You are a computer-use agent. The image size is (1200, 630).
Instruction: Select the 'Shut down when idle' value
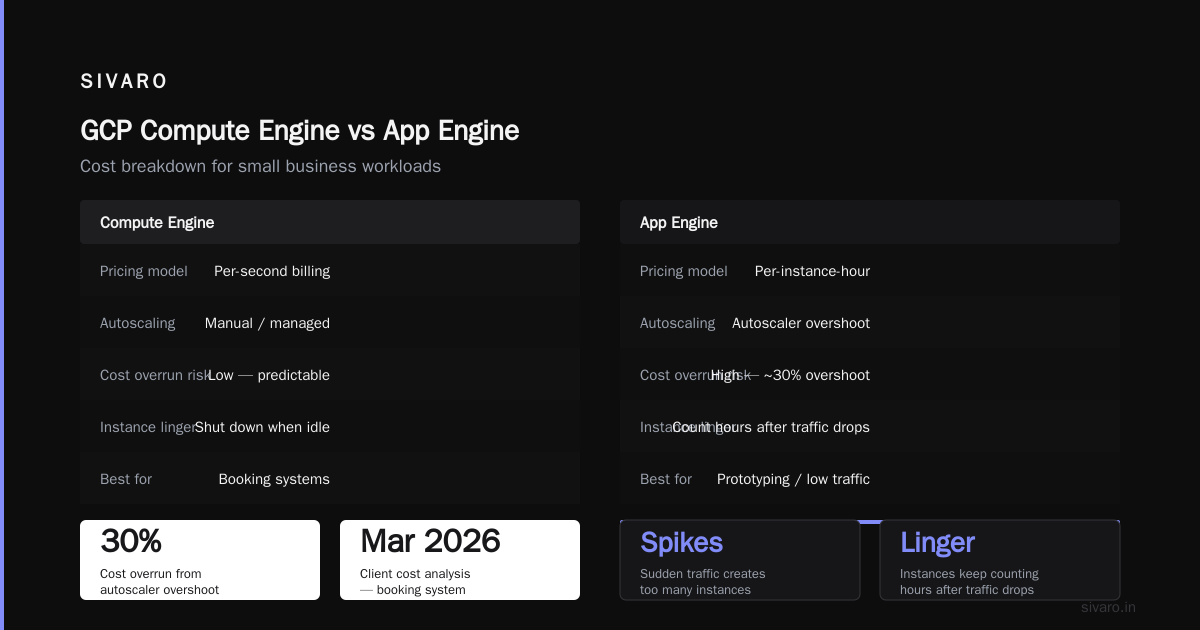point(262,427)
